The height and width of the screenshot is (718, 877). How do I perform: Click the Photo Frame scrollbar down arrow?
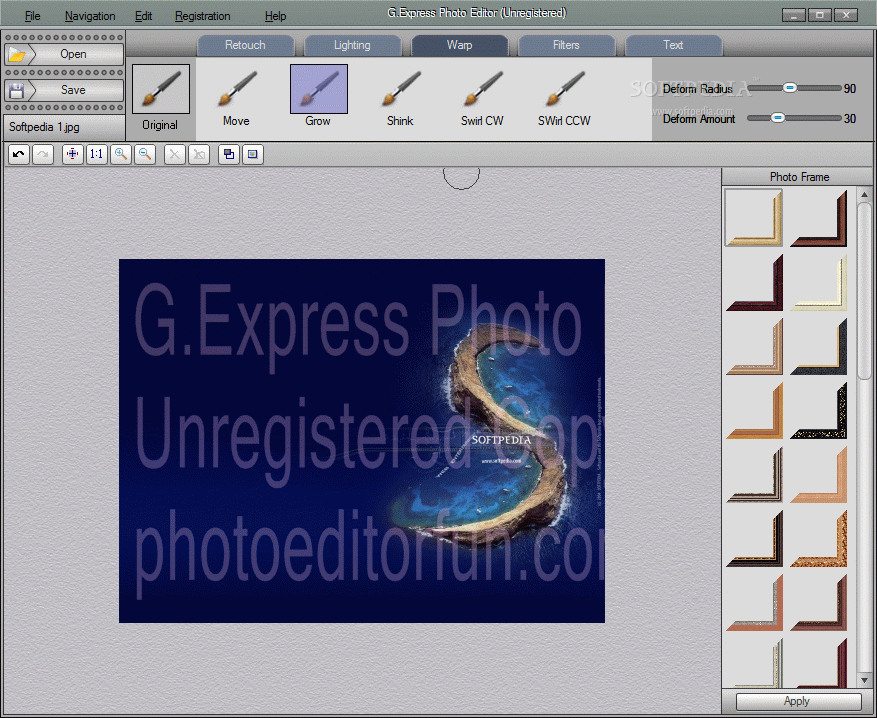tap(865, 680)
